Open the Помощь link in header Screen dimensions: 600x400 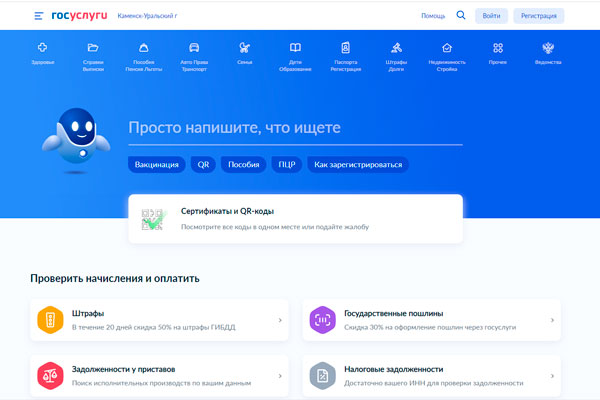[x=433, y=16]
